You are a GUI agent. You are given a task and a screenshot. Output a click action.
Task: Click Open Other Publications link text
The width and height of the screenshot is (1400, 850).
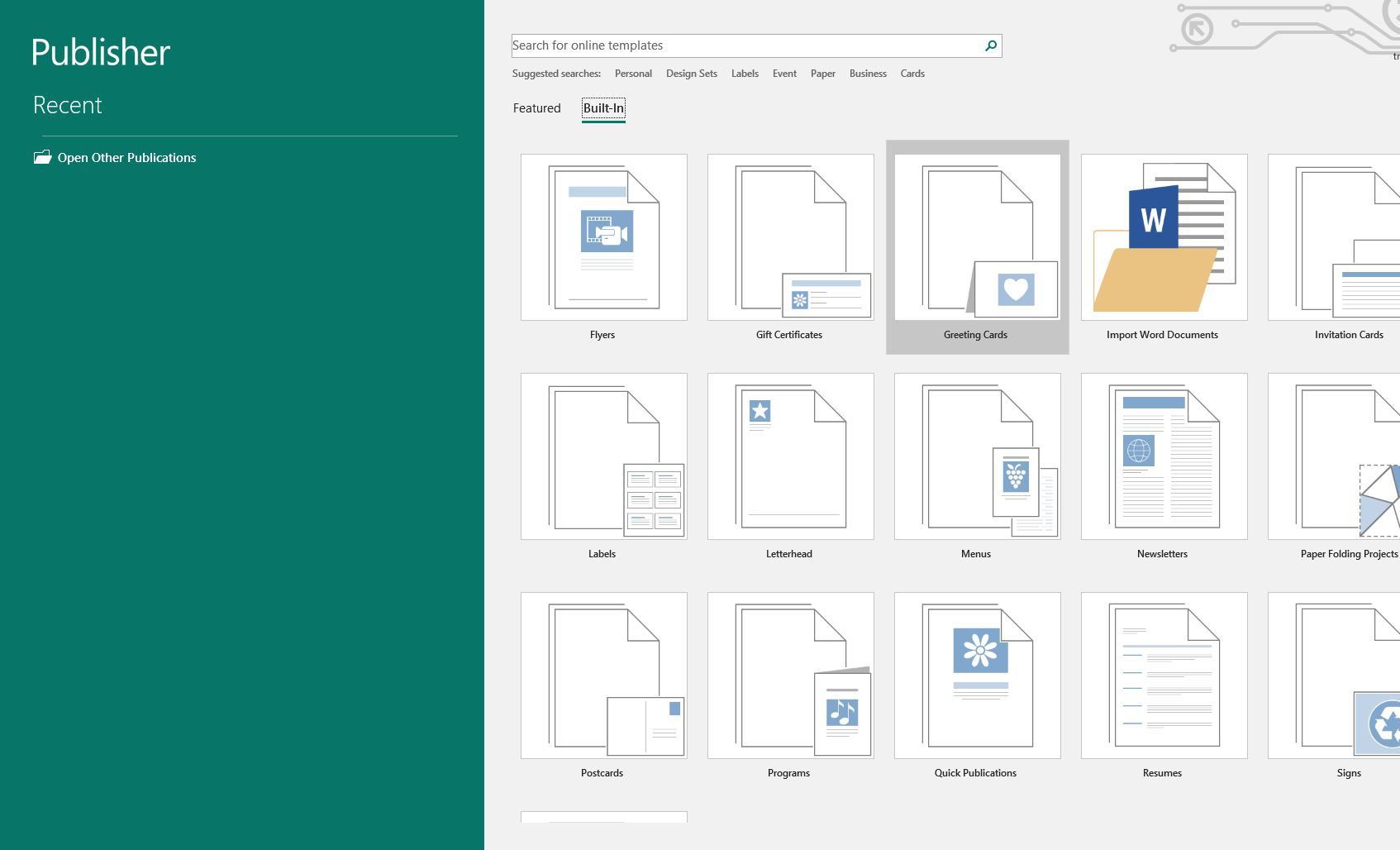pos(126,158)
